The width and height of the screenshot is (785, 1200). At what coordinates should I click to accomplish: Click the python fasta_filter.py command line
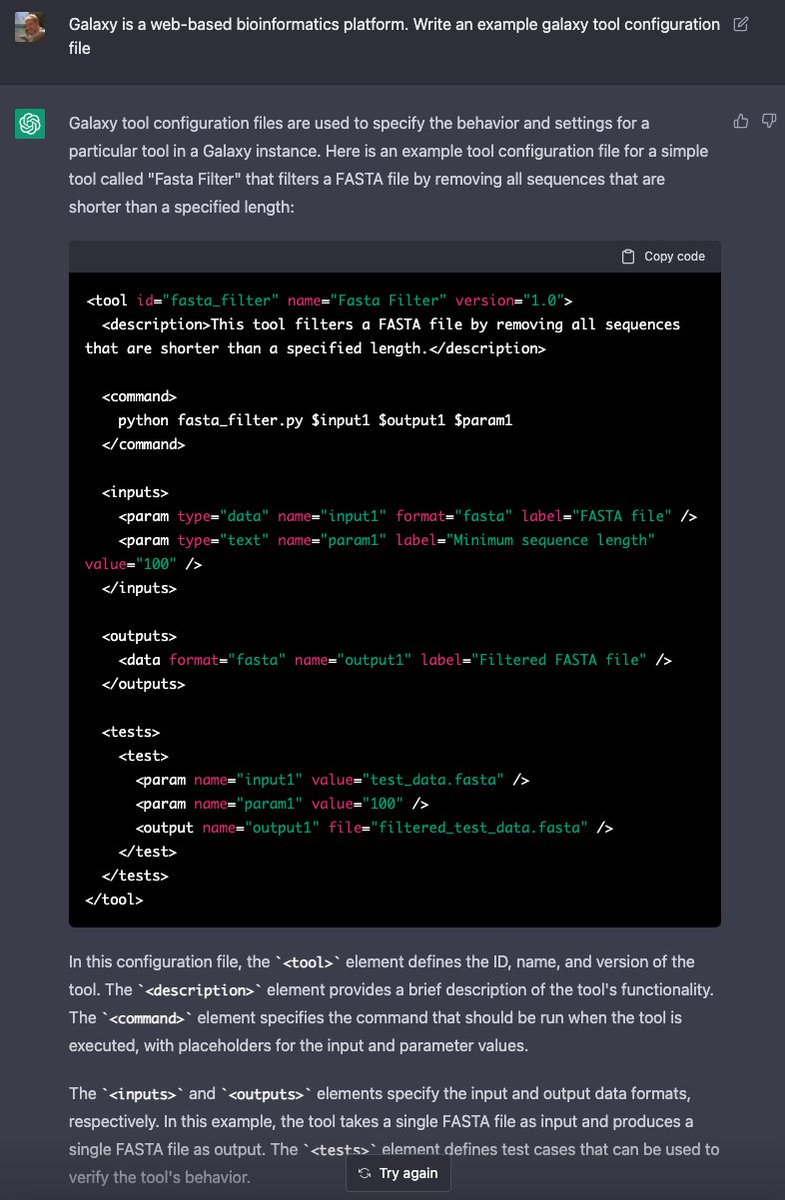pos(315,421)
